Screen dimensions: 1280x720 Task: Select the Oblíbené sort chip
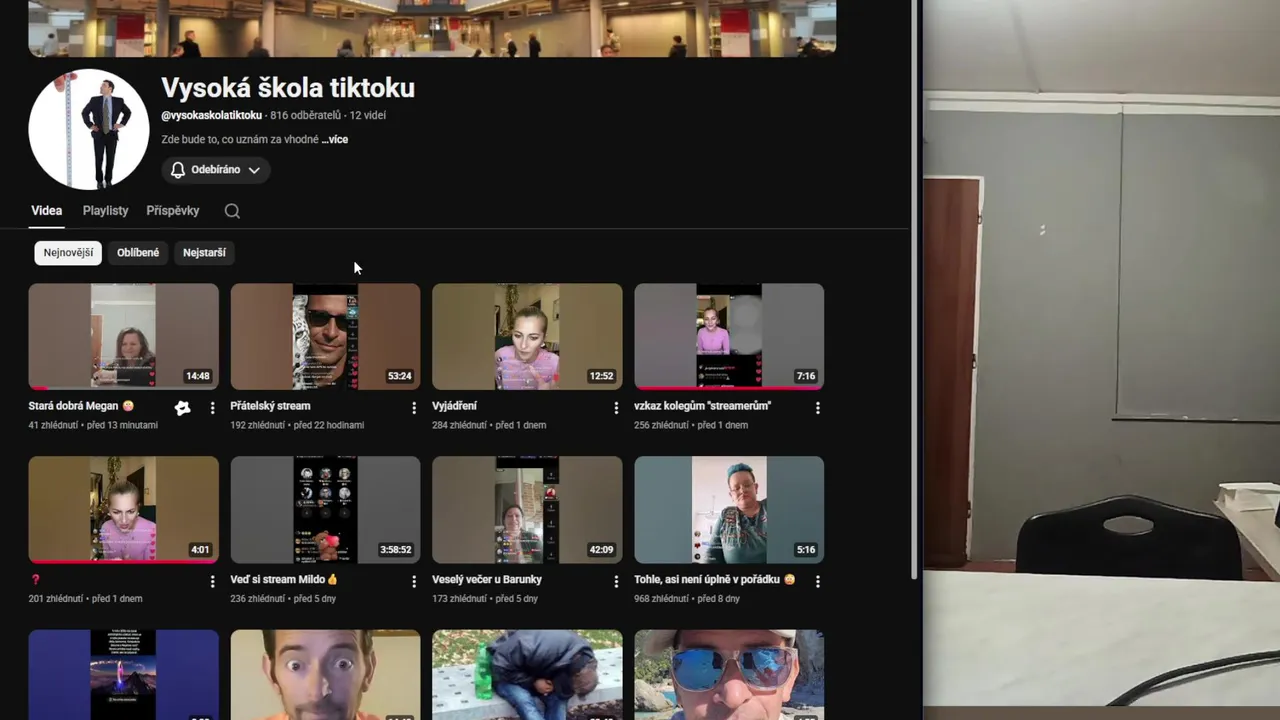[x=138, y=253]
